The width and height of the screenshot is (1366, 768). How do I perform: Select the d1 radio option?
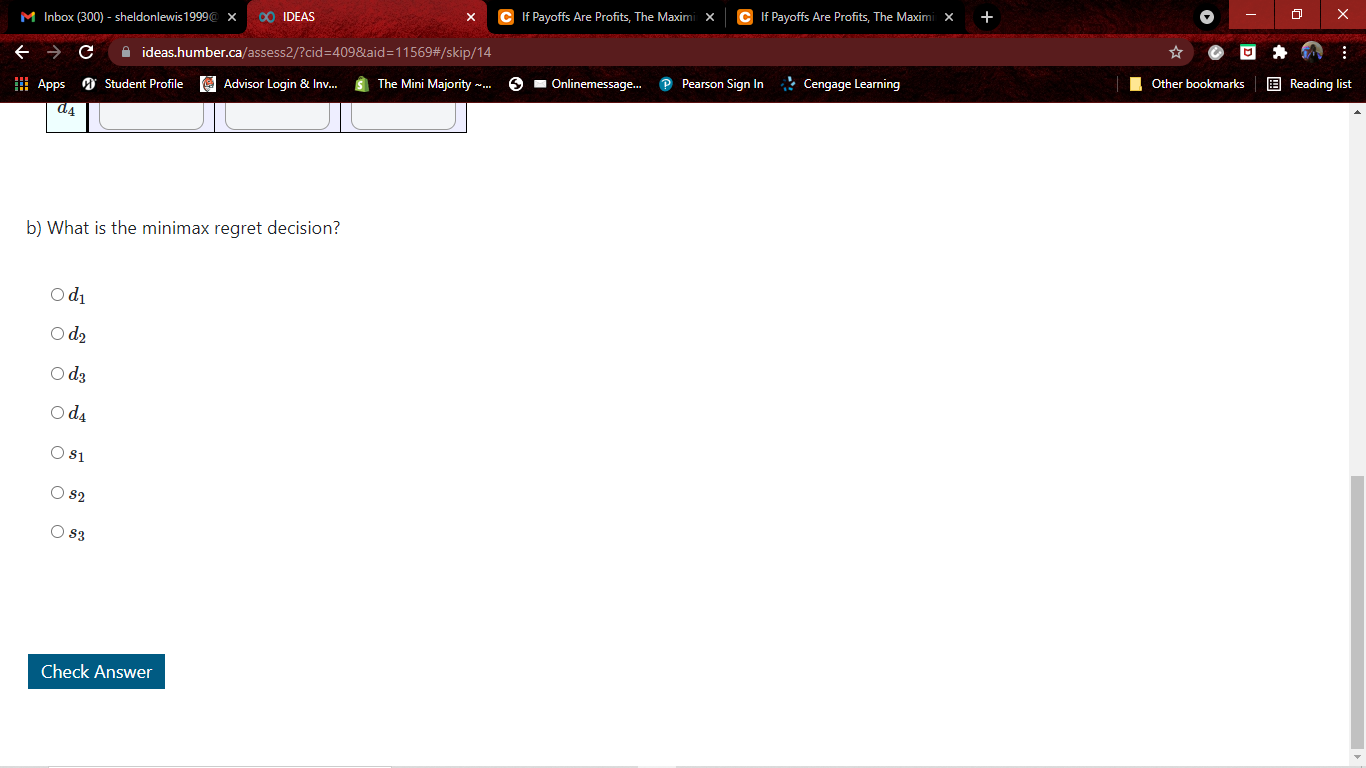click(57, 294)
